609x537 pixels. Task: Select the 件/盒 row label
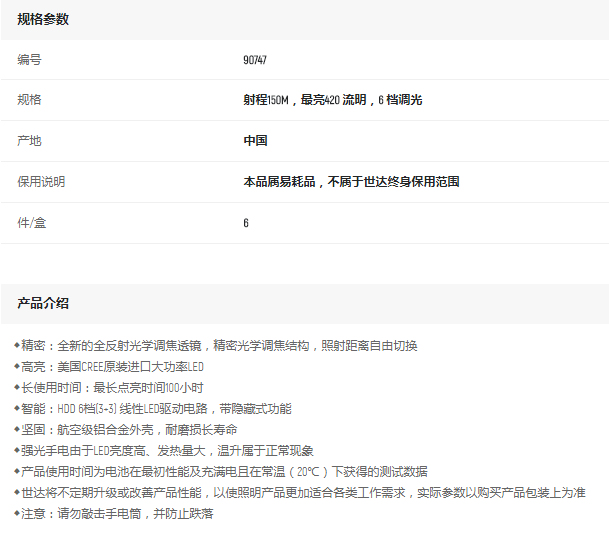pos(32,223)
